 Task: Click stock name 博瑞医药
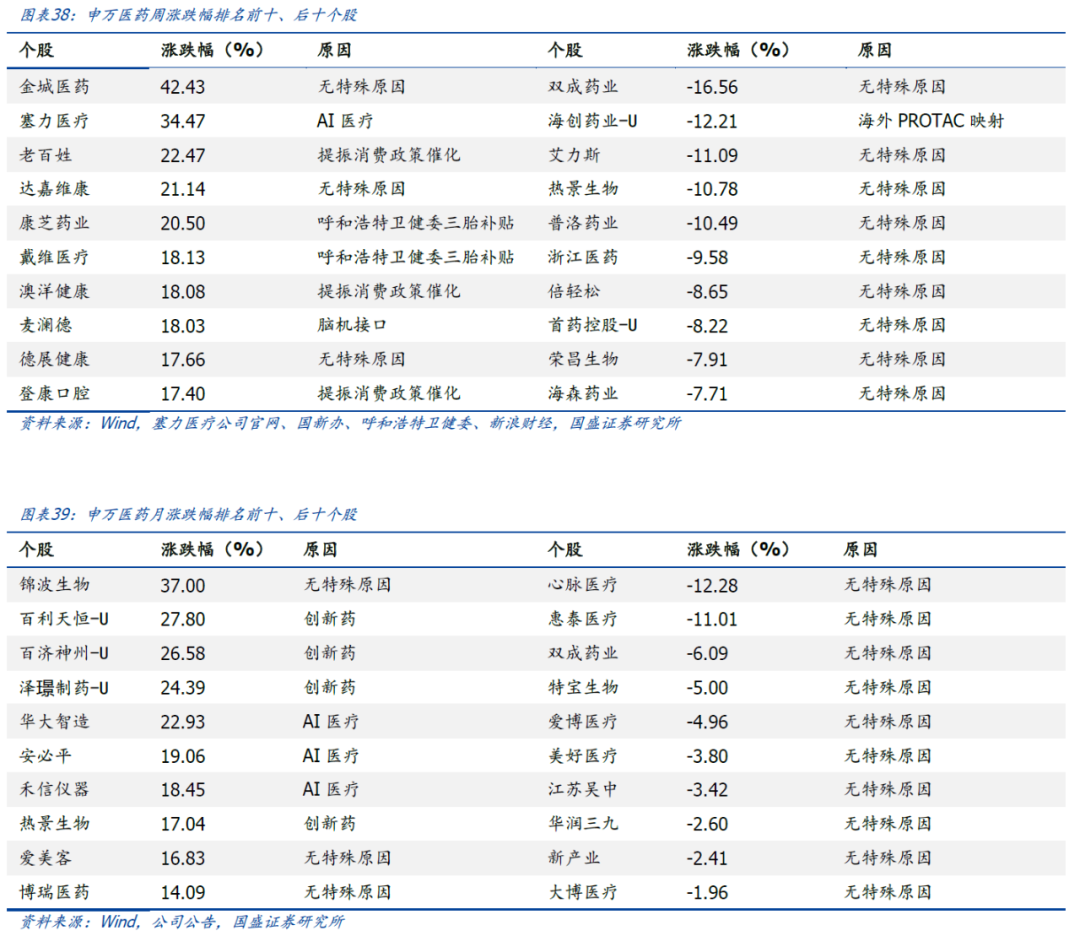point(54,893)
